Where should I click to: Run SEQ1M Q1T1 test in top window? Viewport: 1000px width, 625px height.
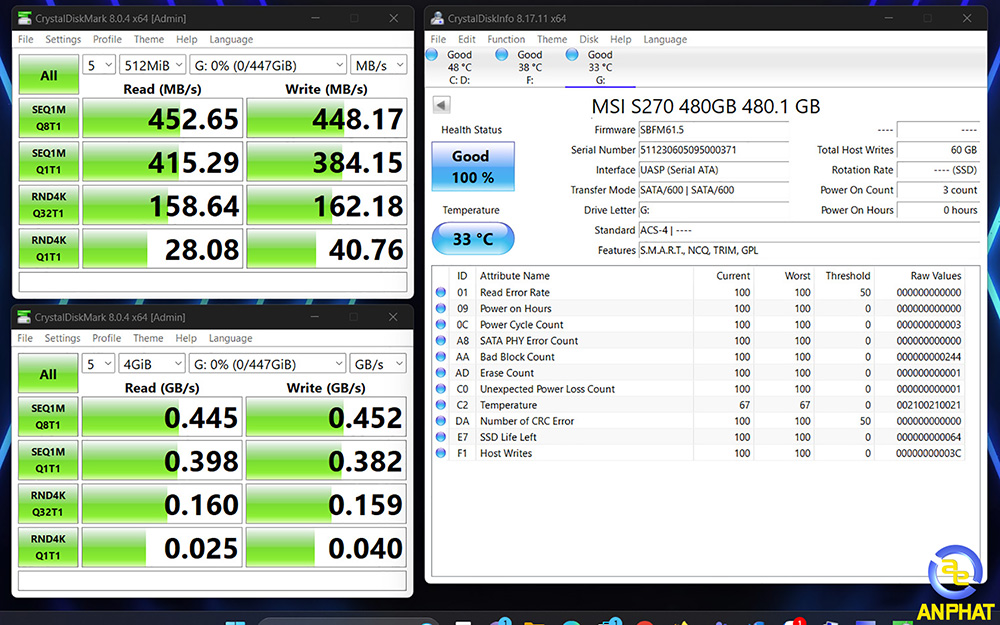point(48,161)
